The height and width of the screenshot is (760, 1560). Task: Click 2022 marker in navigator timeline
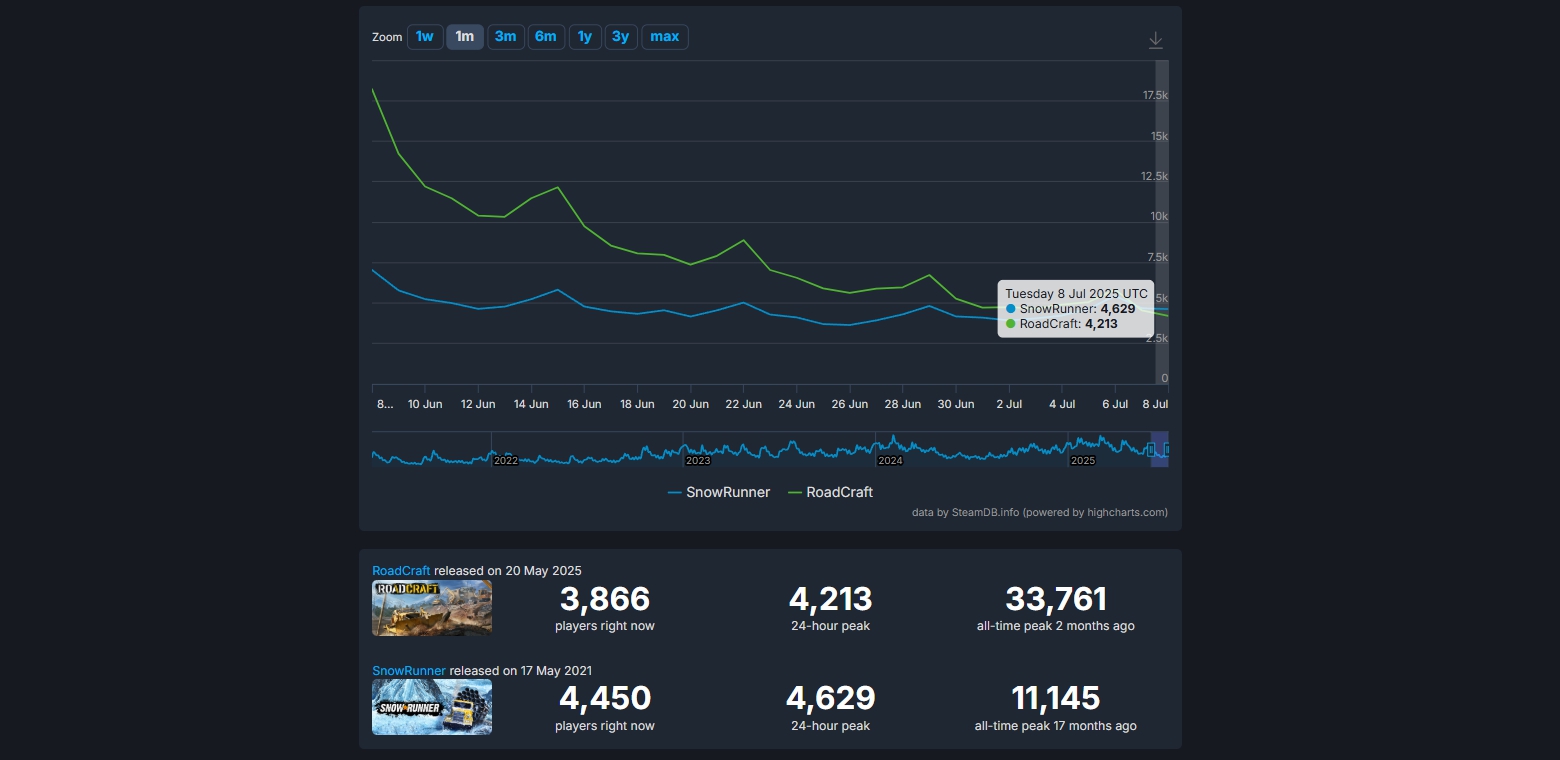coord(506,461)
